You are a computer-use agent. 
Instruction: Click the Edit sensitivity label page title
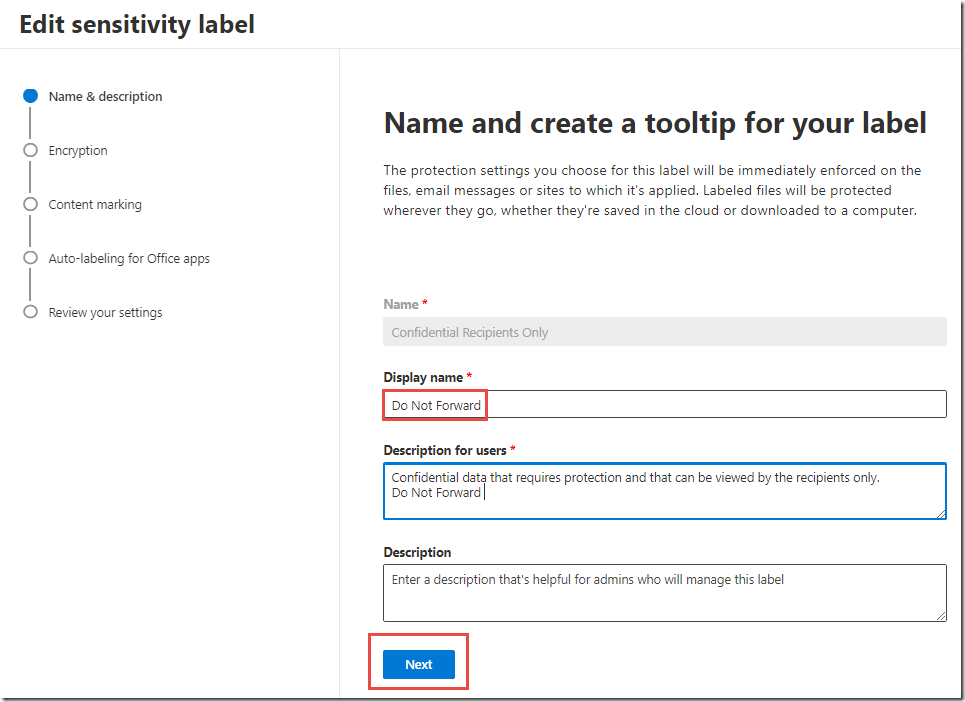pyautogui.click(x=137, y=24)
